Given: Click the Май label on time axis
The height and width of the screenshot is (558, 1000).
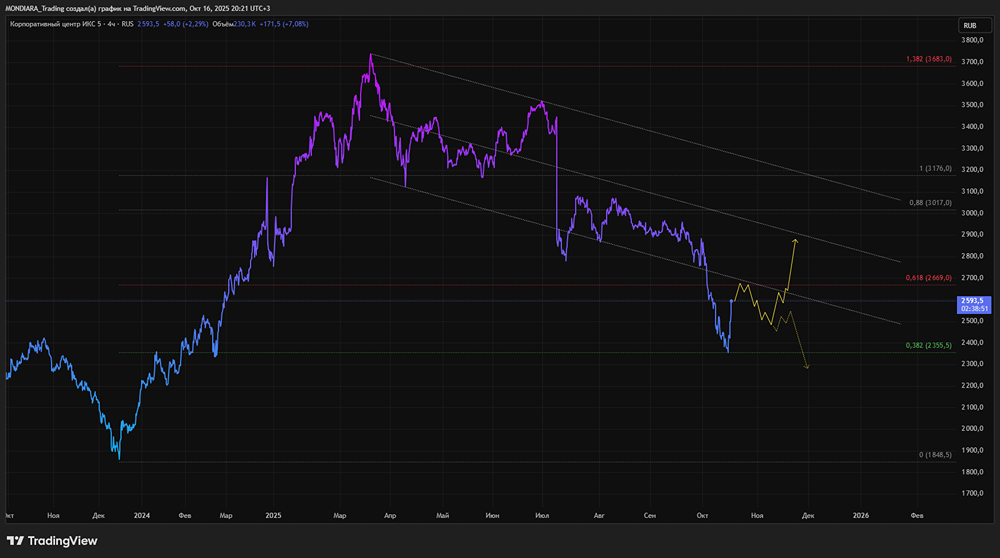Looking at the screenshot, I should (x=442, y=515).
